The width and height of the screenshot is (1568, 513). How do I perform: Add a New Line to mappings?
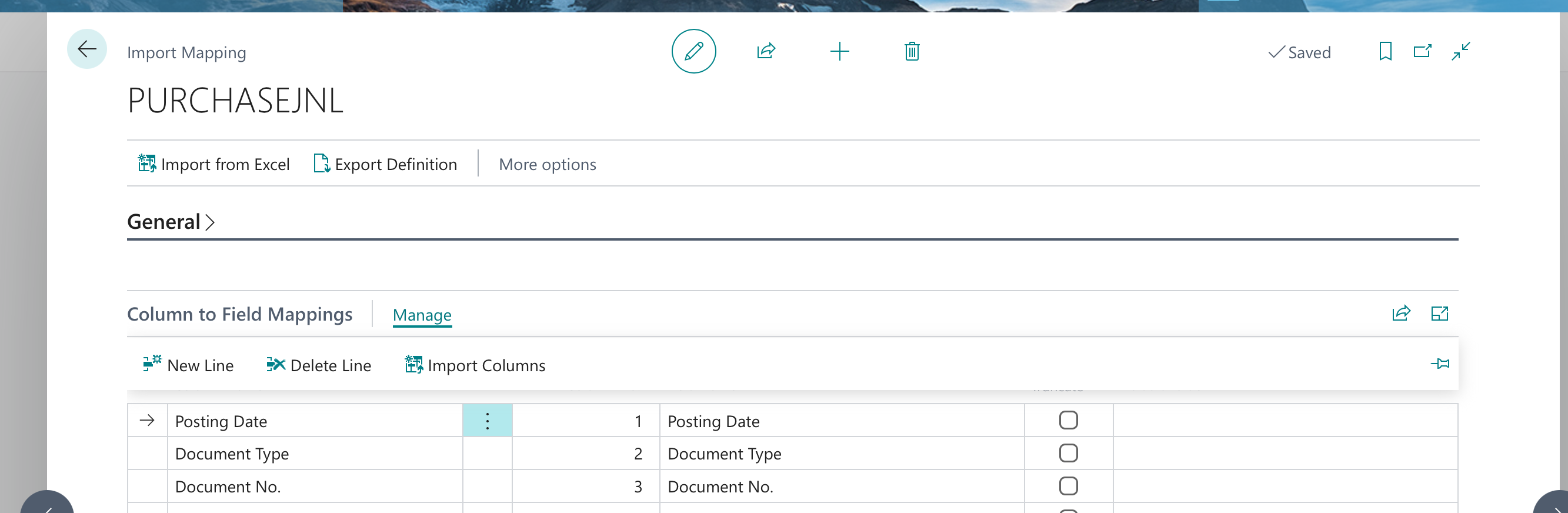tap(188, 365)
